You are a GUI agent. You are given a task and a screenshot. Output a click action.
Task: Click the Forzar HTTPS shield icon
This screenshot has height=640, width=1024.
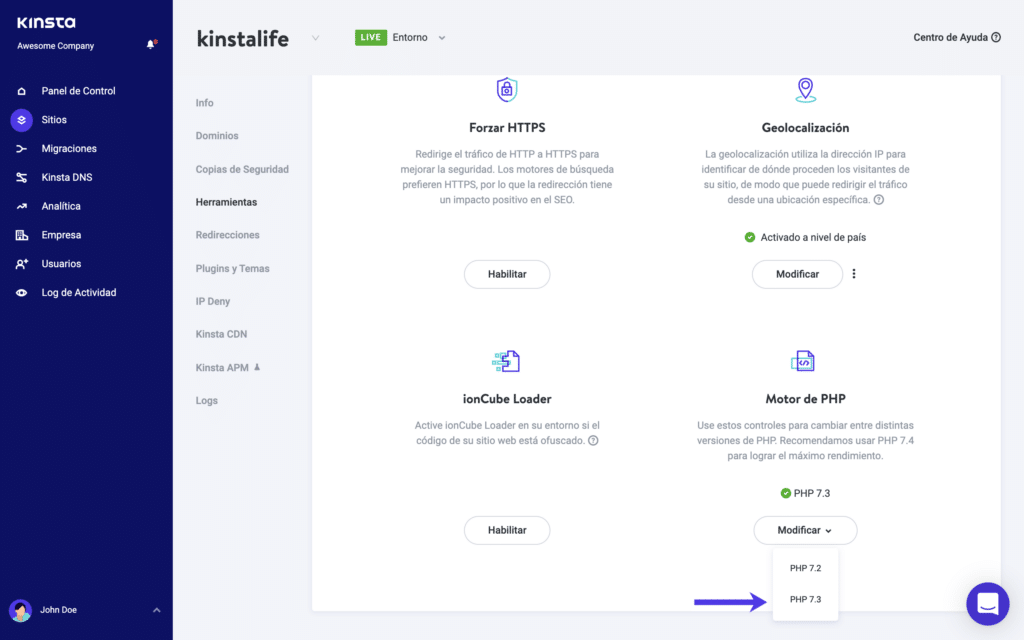pyautogui.click(x=507, y=89)
